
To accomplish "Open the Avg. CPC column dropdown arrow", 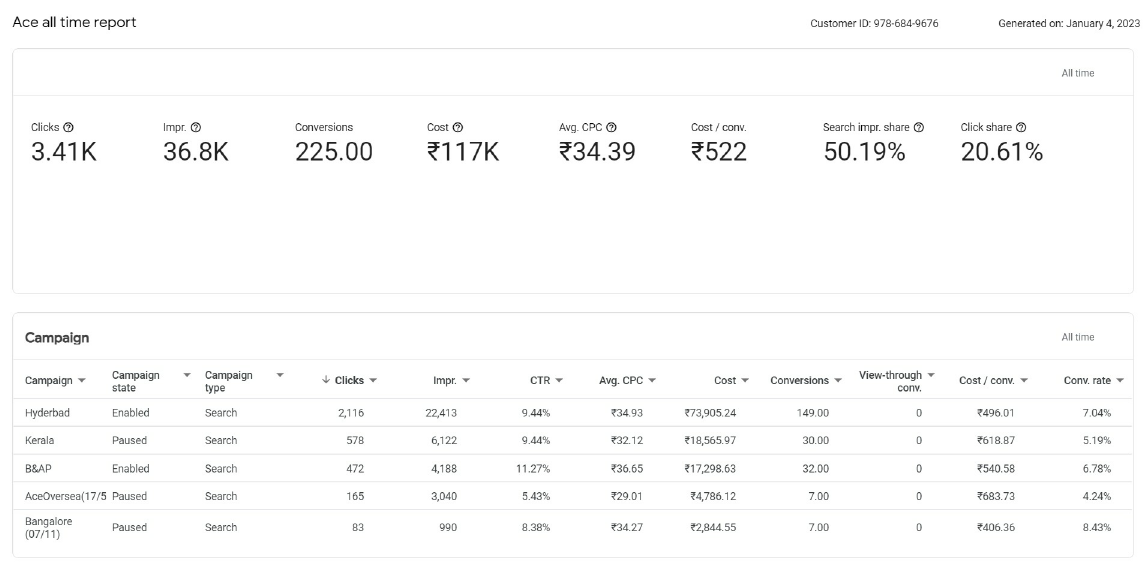I will pos(652,381).
